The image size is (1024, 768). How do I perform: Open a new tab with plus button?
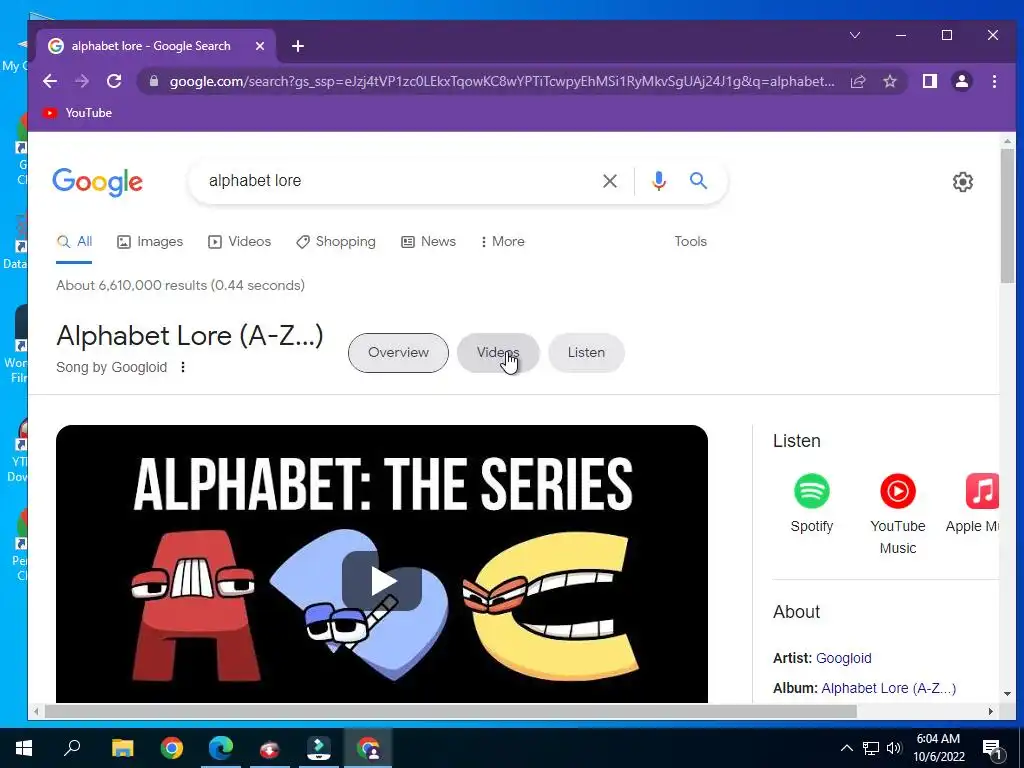pos(298,46)
